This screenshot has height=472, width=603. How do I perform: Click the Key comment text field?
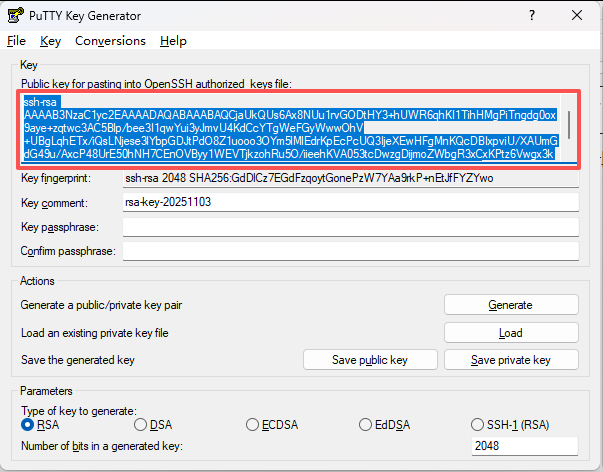350,202
